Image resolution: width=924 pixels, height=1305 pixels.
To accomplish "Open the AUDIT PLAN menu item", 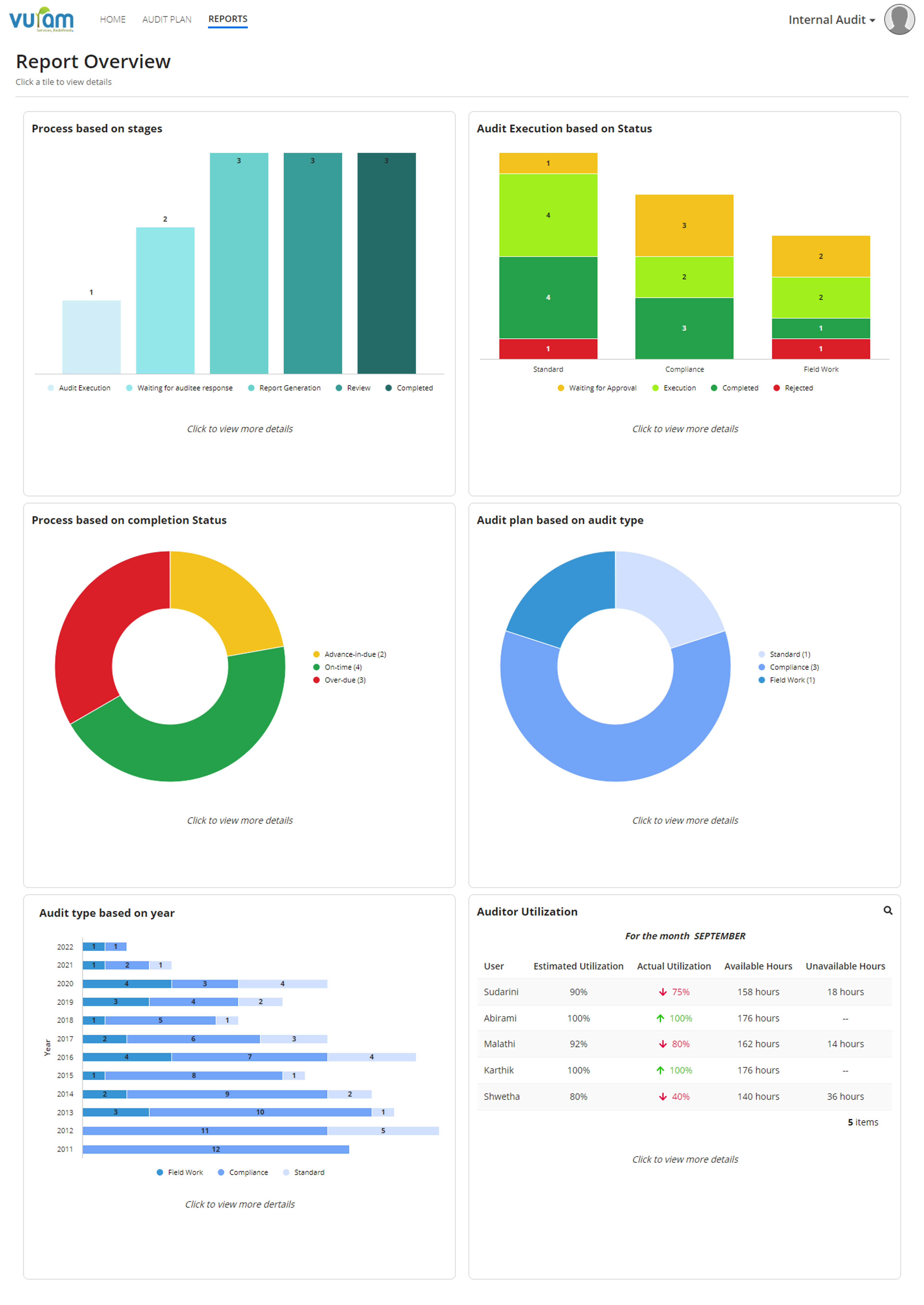I will click(167, 19).
